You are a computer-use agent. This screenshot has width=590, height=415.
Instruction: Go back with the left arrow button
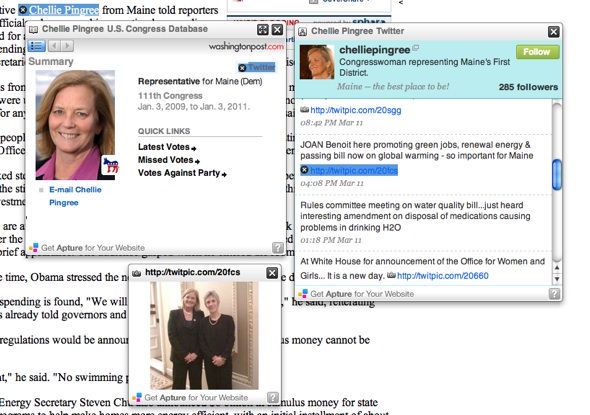click(54, 46)
